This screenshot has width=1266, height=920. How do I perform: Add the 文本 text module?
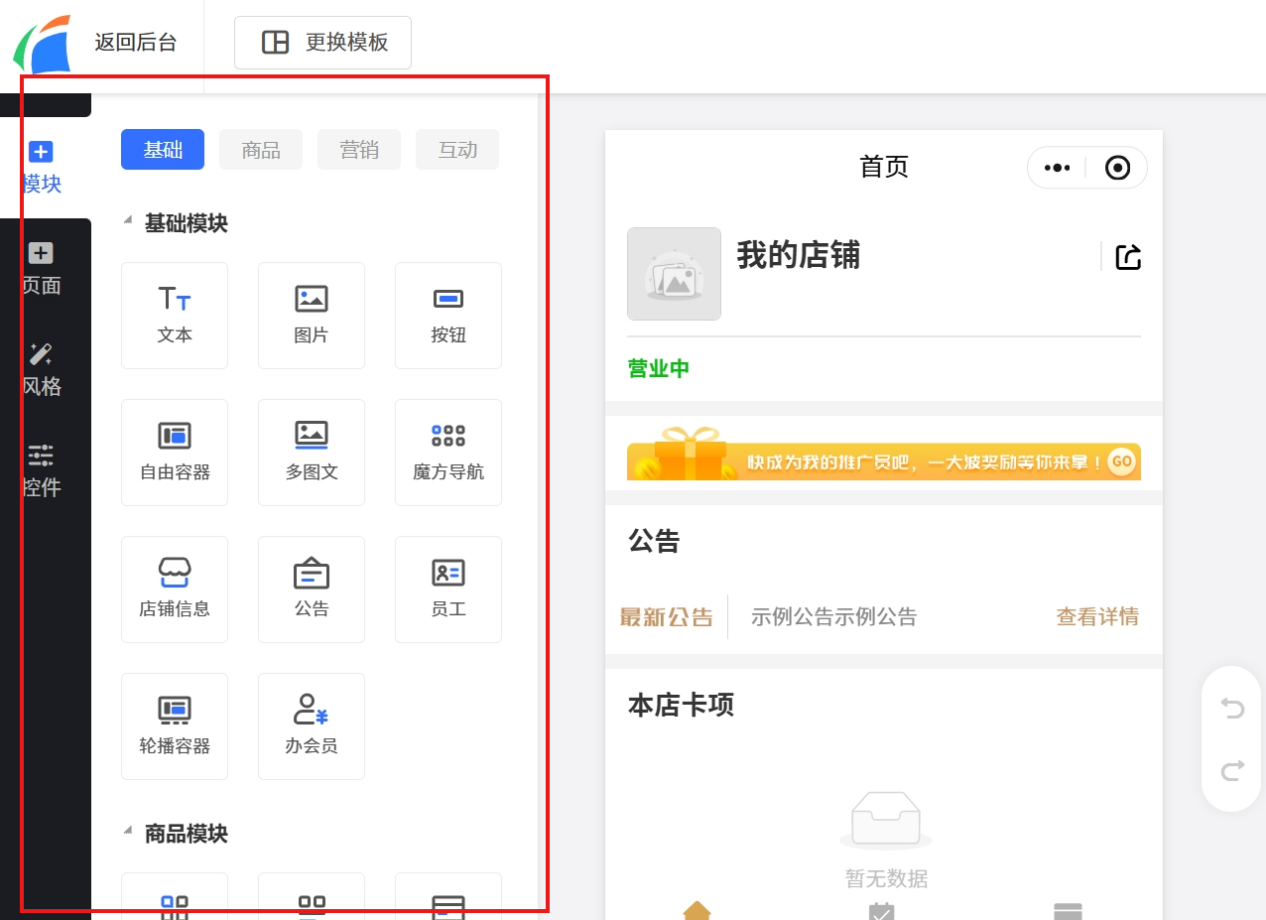pos(174,315)
